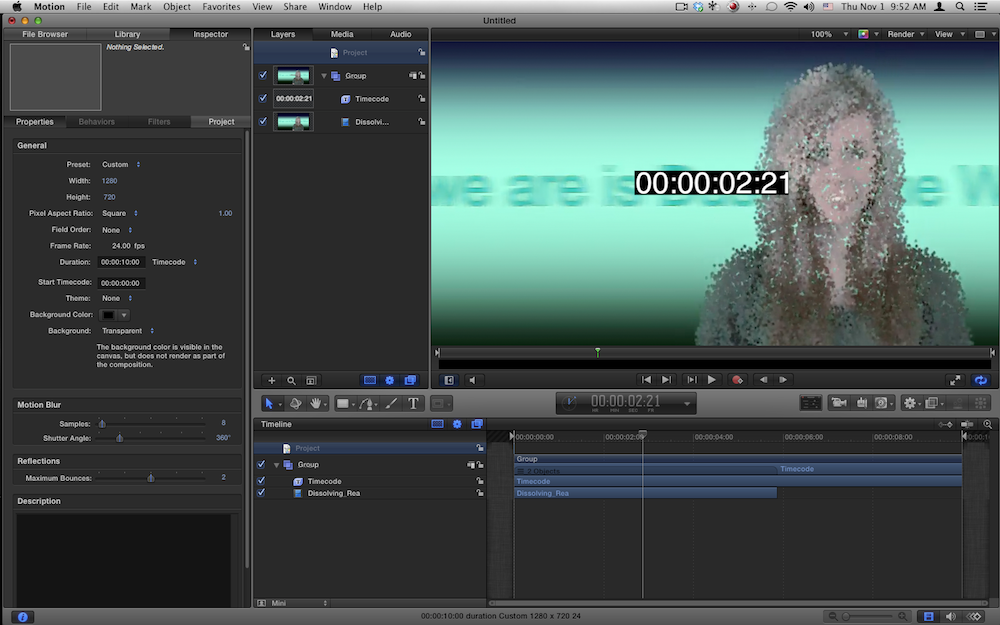Open the HUD window button
Viewport: 1000px width, 625px height.
click(x=811, y=402)
